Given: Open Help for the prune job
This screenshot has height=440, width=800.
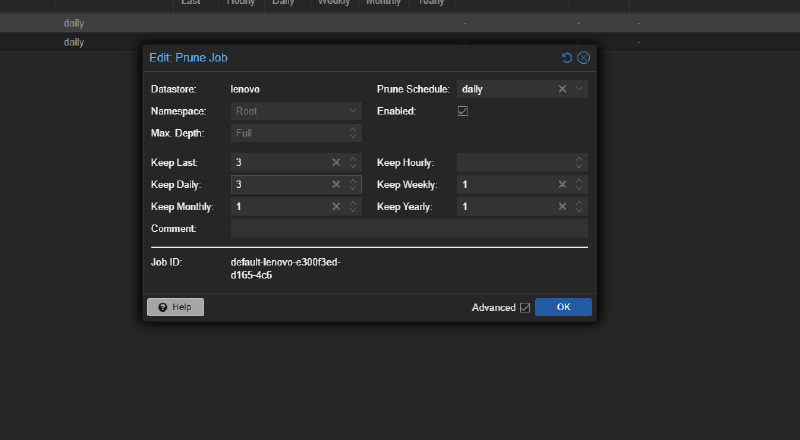Looking at the screenshot, I should 176,307.
